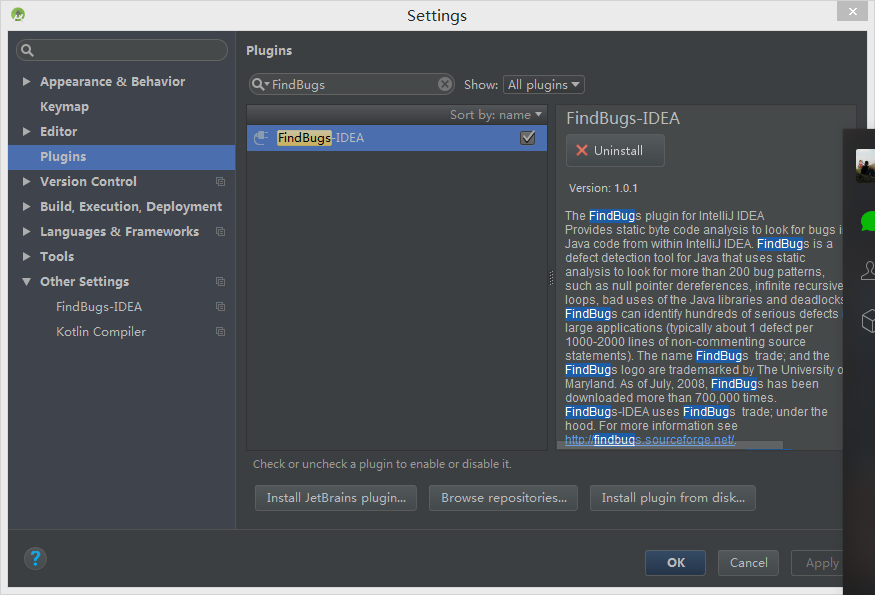This screenshot has width=875, height=595.
Task: Expand the Tools section arrow
Action: pos(26,257)
